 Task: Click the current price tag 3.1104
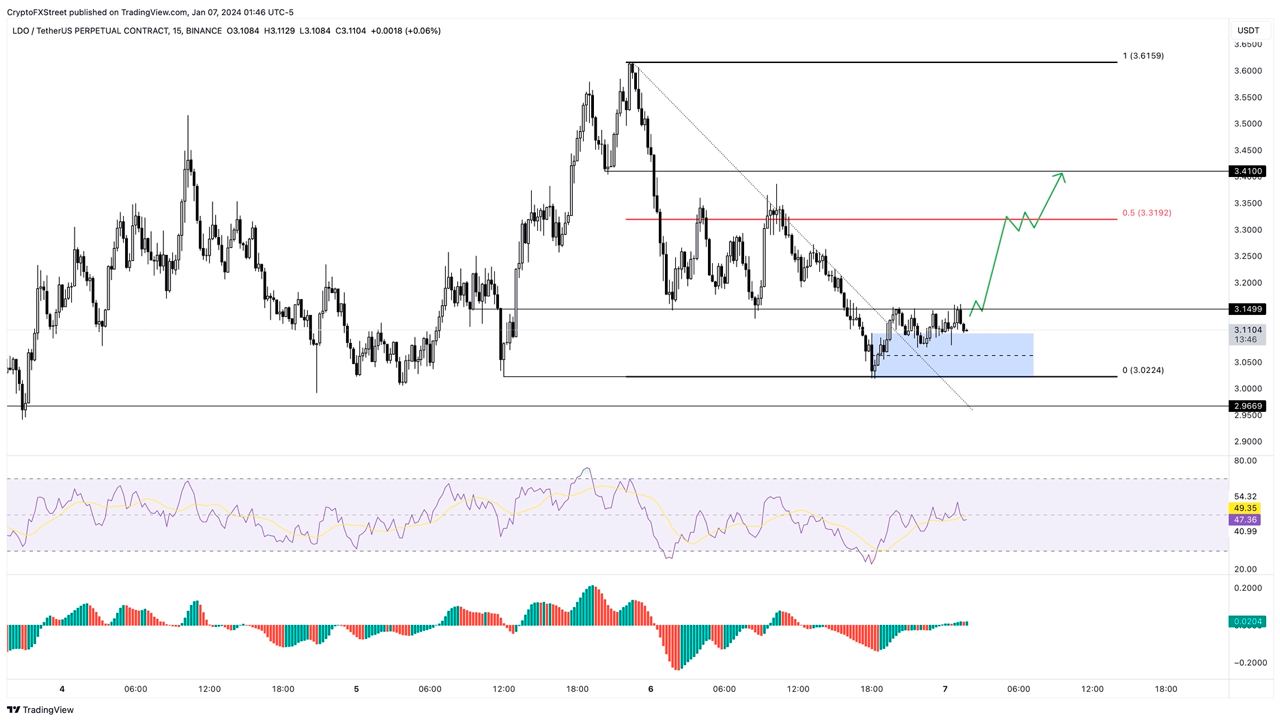coord(1248,329)
